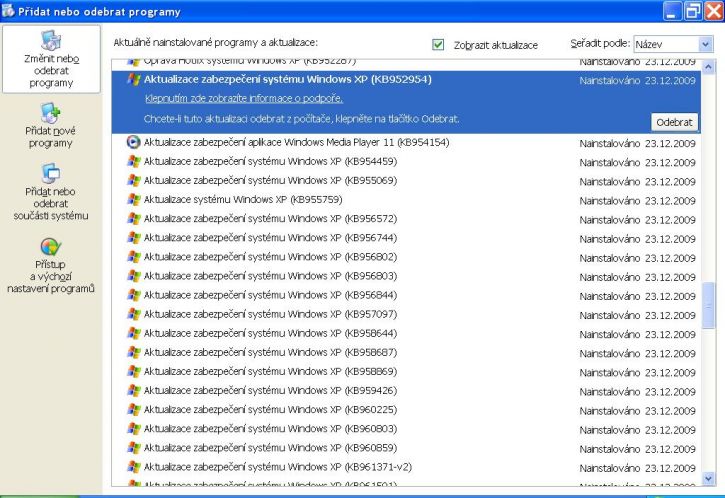The width and height of the screenshot is (725, 498).
Task: Click Windows flag icon beside KB956844
Action: click(134, 295)
